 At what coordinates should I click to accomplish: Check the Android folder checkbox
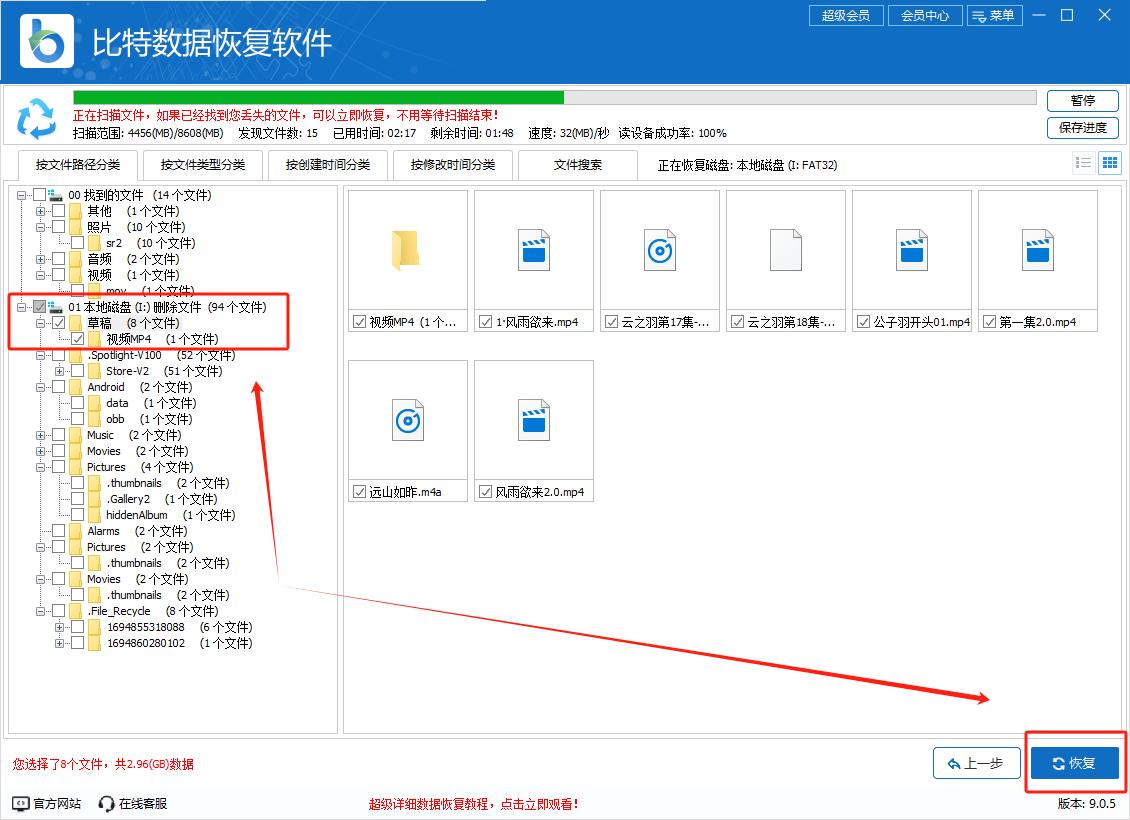59,387
